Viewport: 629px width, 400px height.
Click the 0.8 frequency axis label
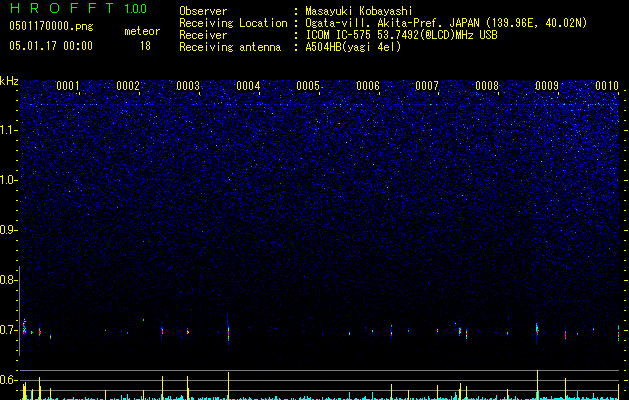click(8, 280)
